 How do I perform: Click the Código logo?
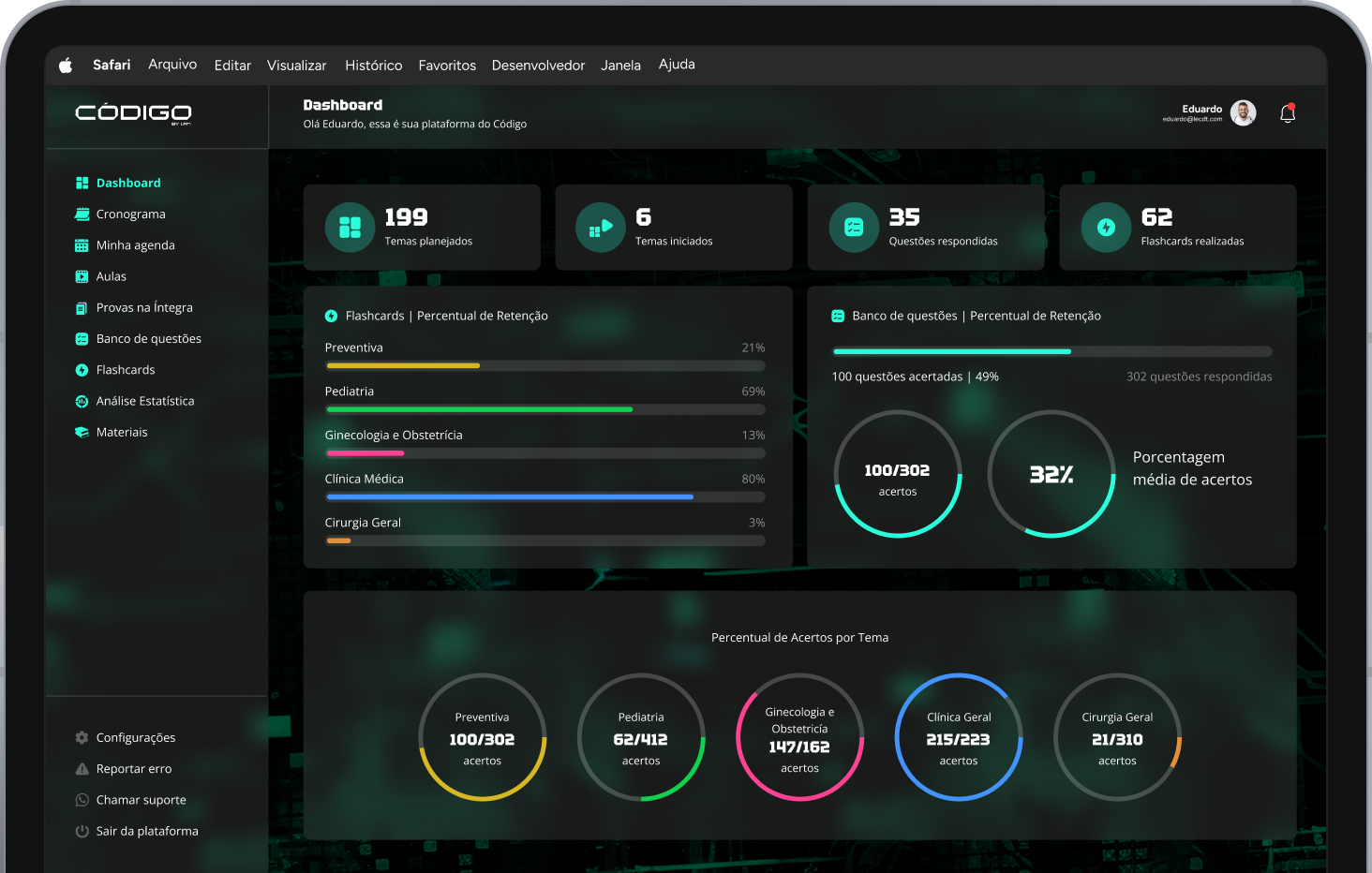133,113
